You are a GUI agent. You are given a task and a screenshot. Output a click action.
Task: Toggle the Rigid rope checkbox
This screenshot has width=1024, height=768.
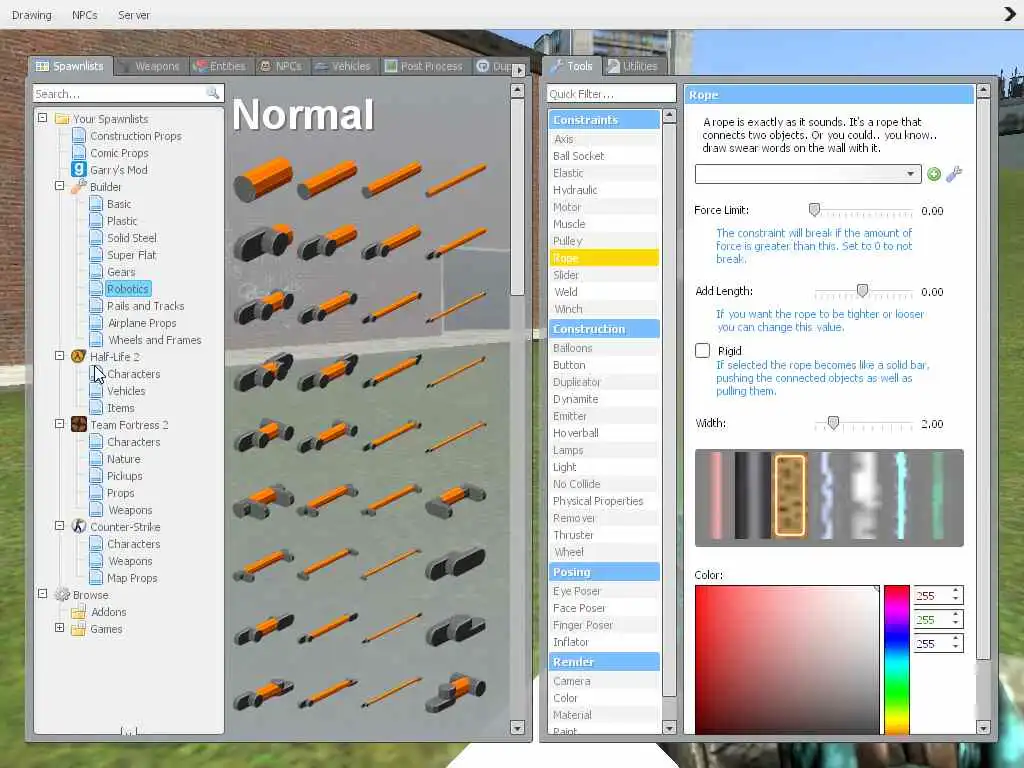(703, 351)
